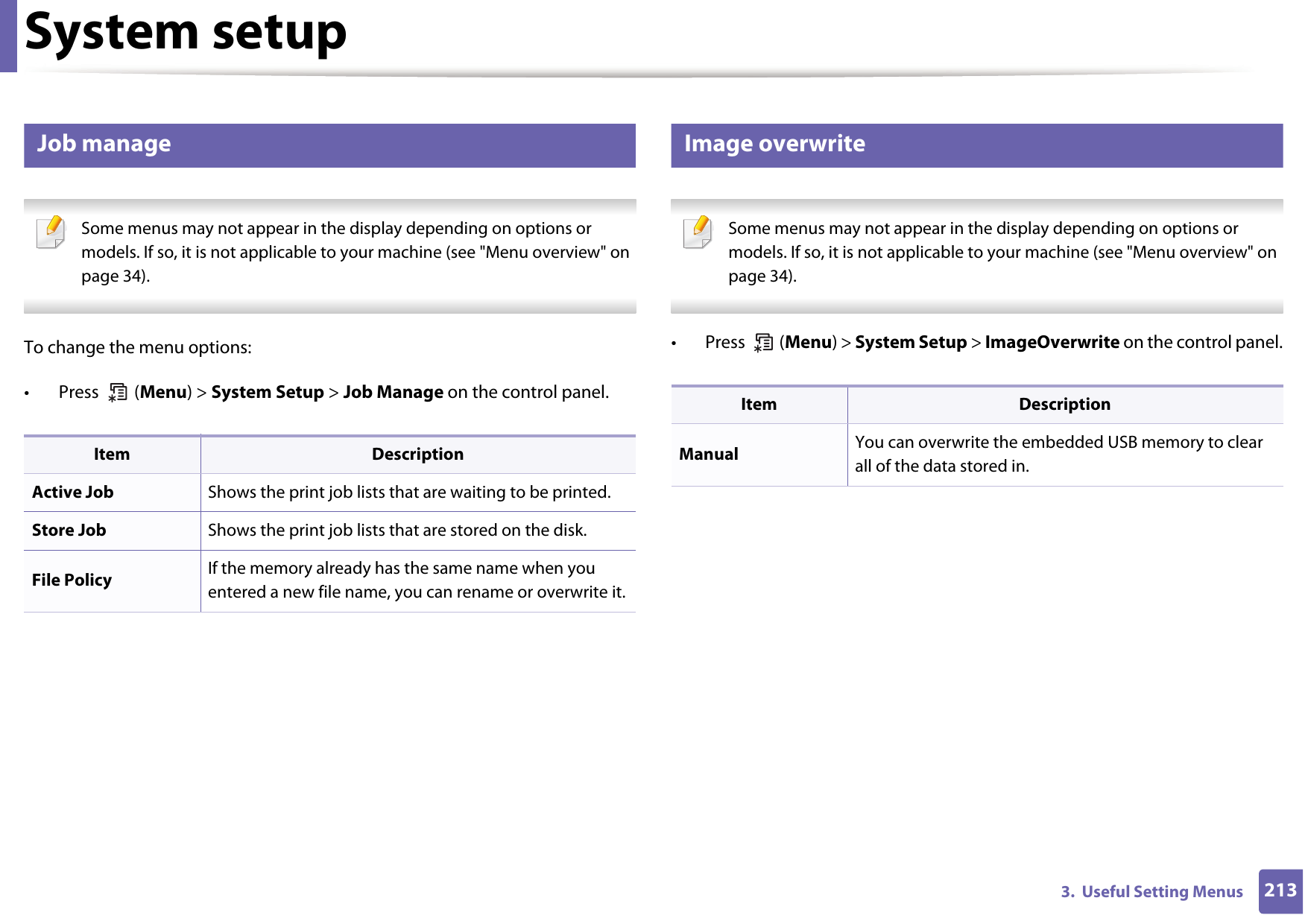Click the "Description" header in the Image overwrite table
1308x924 pixels.
[x=1064, y=405]
